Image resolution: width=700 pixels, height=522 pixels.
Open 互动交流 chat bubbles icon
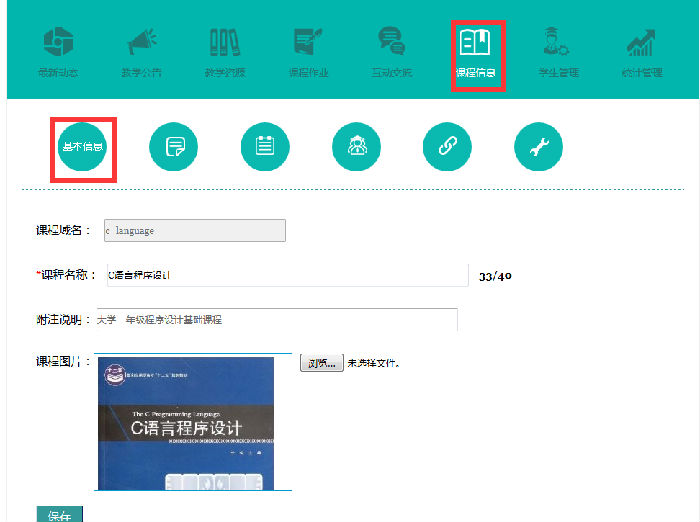tap(391, 53)
